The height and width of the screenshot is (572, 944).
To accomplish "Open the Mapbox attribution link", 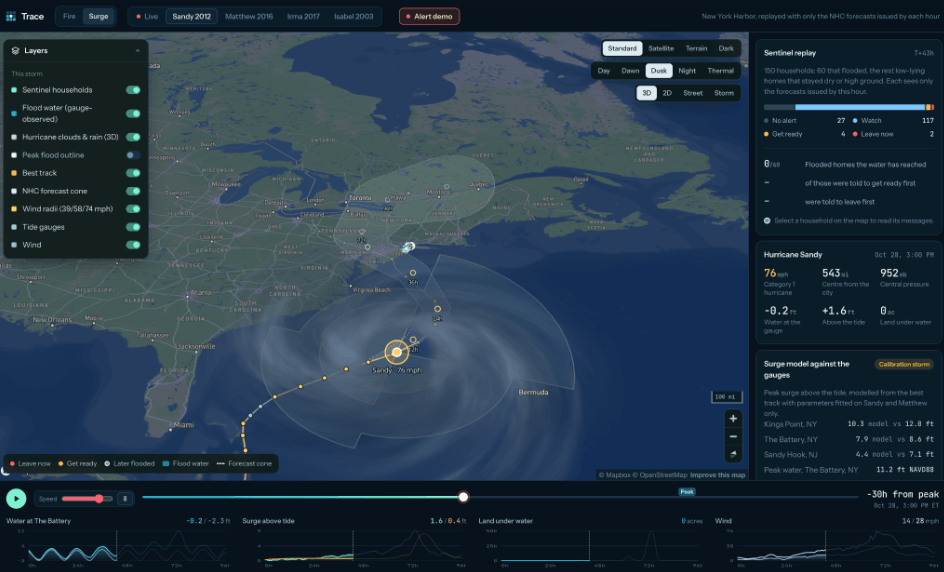I will [615, 475].
